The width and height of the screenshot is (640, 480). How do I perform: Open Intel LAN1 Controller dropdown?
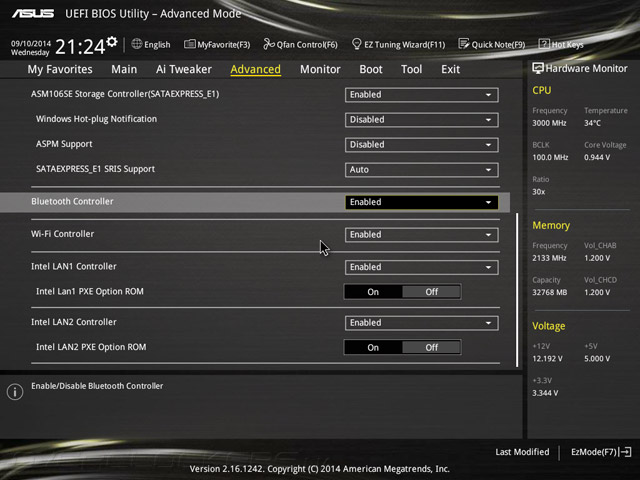pos(422,267)
